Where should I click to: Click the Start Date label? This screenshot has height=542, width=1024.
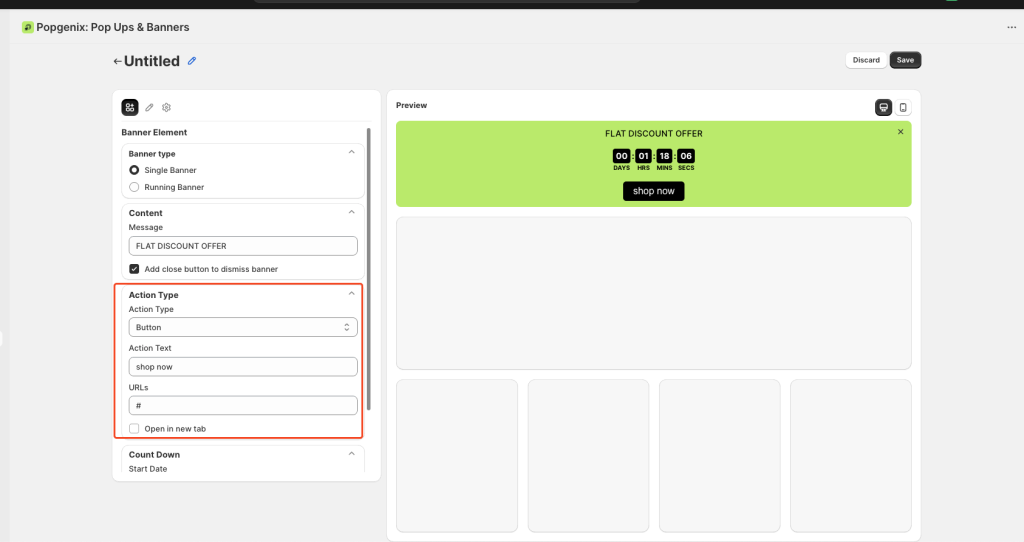coord(148,469)
